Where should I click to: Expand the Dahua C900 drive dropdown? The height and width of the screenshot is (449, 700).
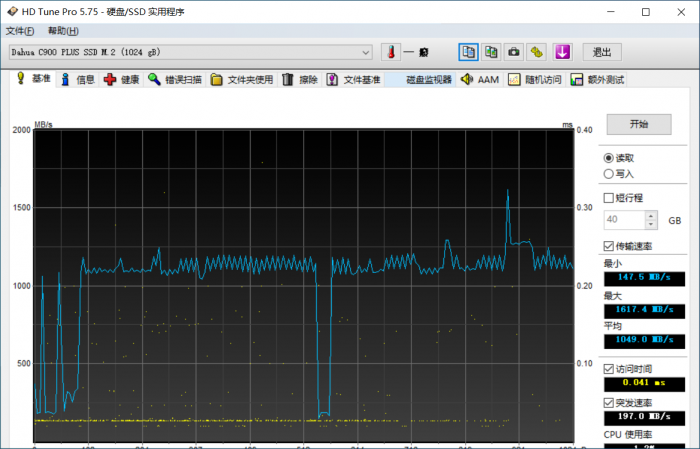(x=366, y=52)
